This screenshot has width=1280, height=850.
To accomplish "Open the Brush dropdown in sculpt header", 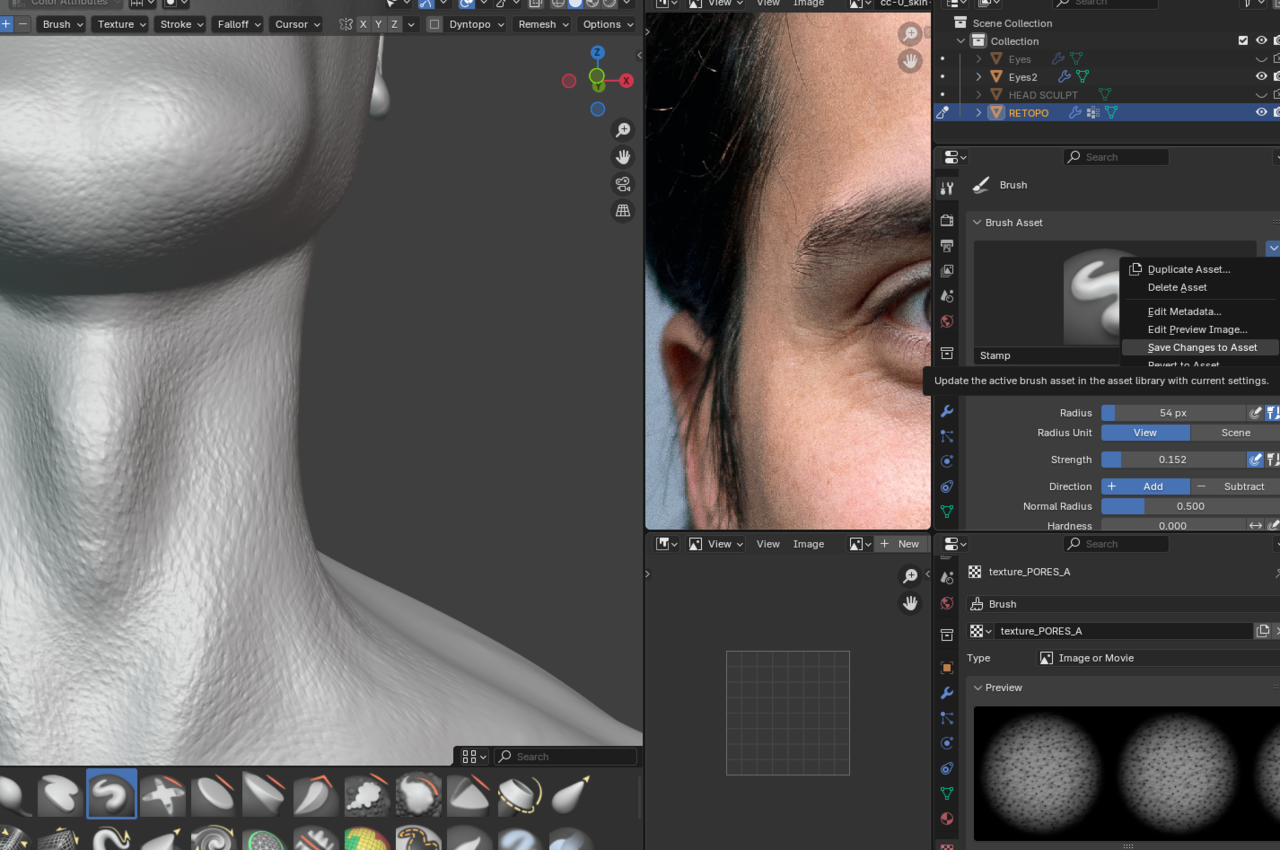I will (x=63, y=24).
